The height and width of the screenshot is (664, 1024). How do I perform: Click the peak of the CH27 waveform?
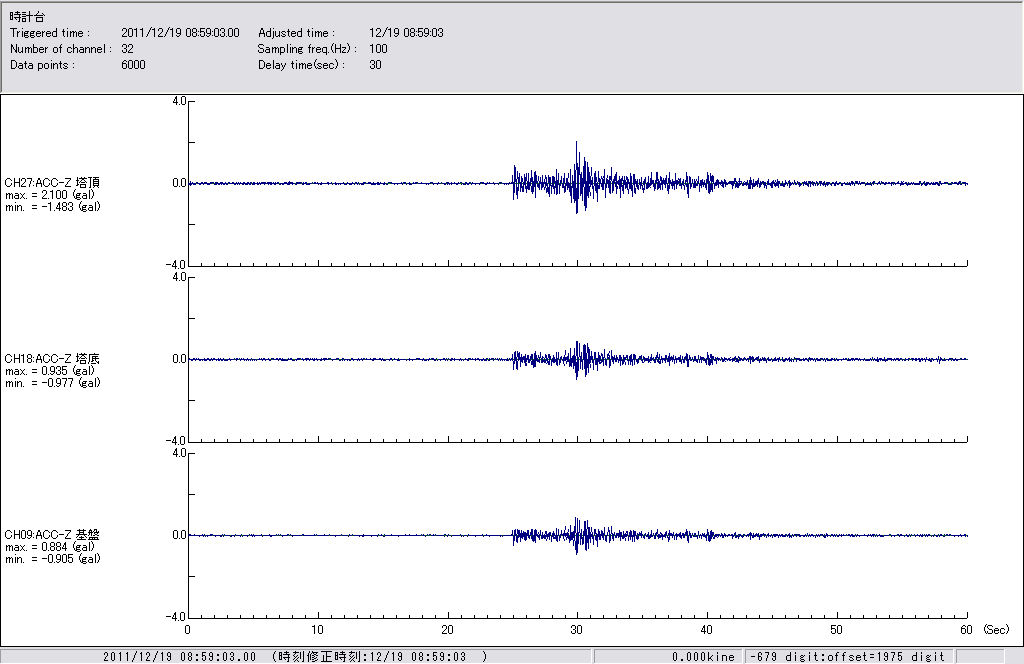pyautogui.click(x=577, y=144)
